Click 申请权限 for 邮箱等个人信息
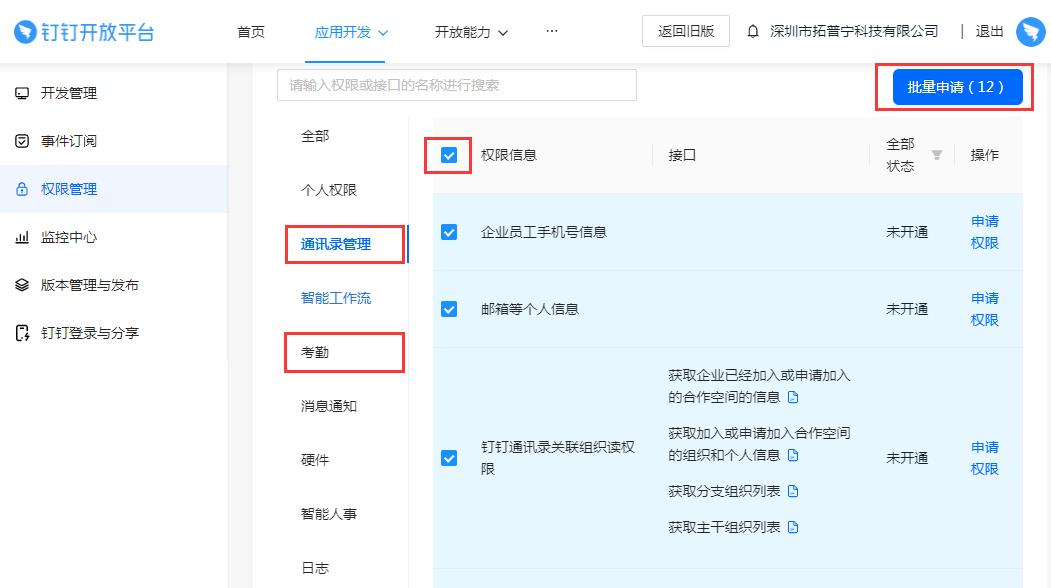The height and width of the screenshot is (588, 1051). pos(985,309)
